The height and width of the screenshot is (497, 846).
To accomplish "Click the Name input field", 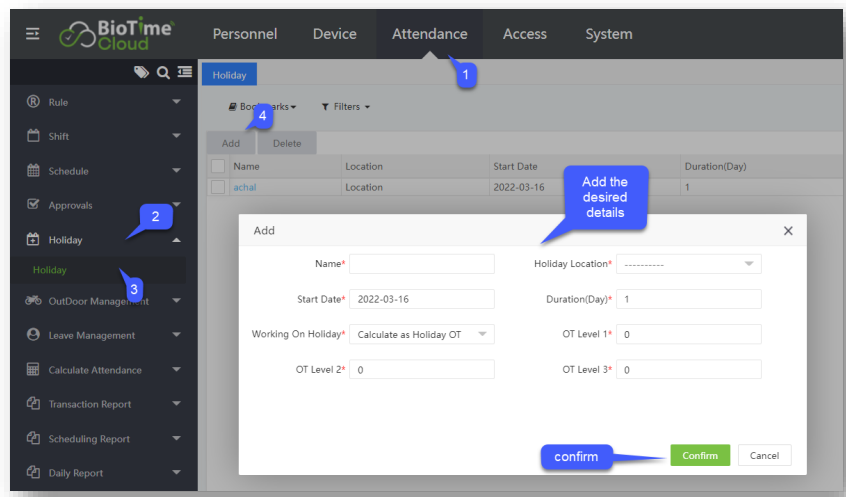I will 422,264.
